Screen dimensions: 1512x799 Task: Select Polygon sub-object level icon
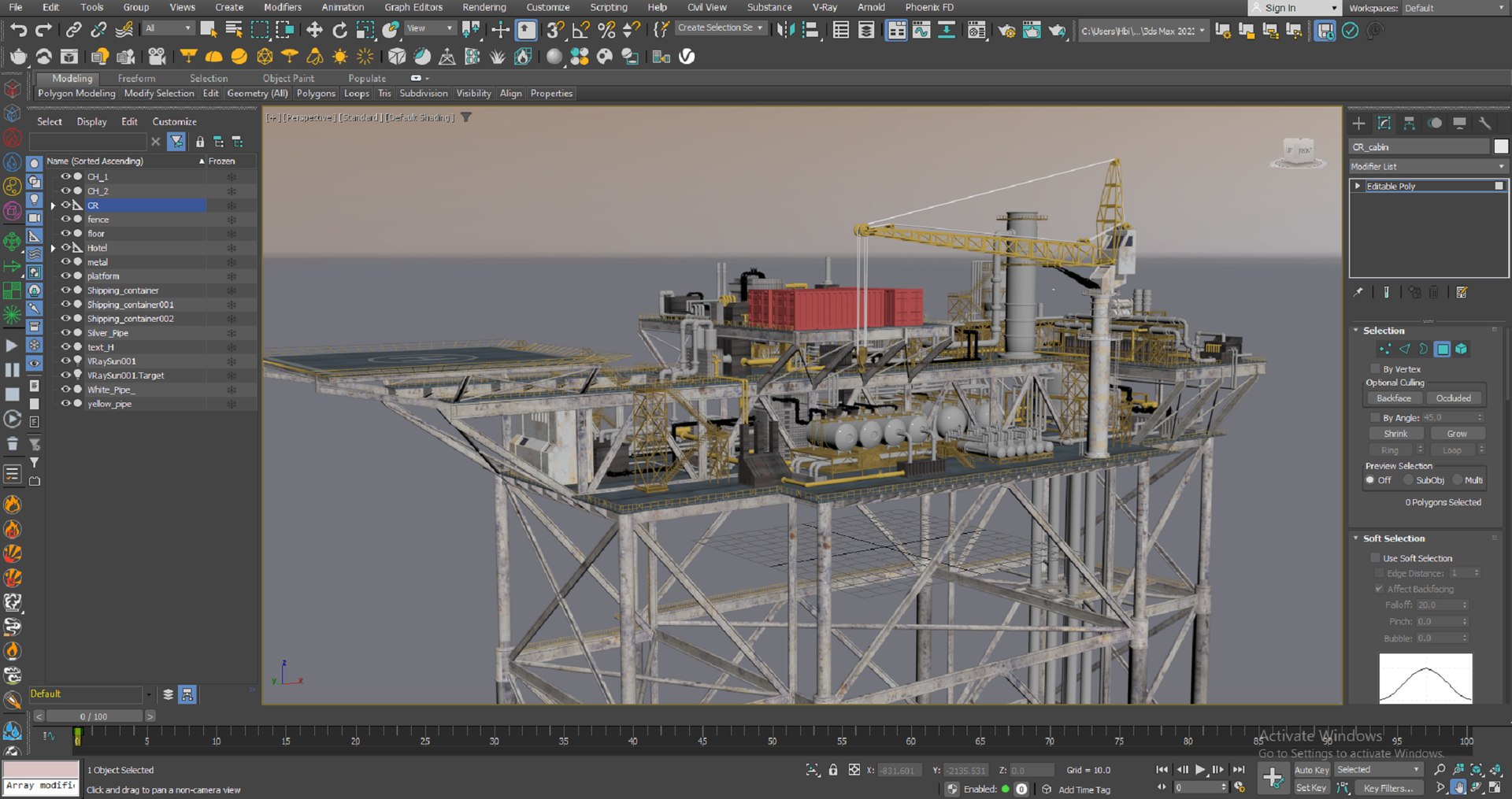click(x=1443, y=350)
